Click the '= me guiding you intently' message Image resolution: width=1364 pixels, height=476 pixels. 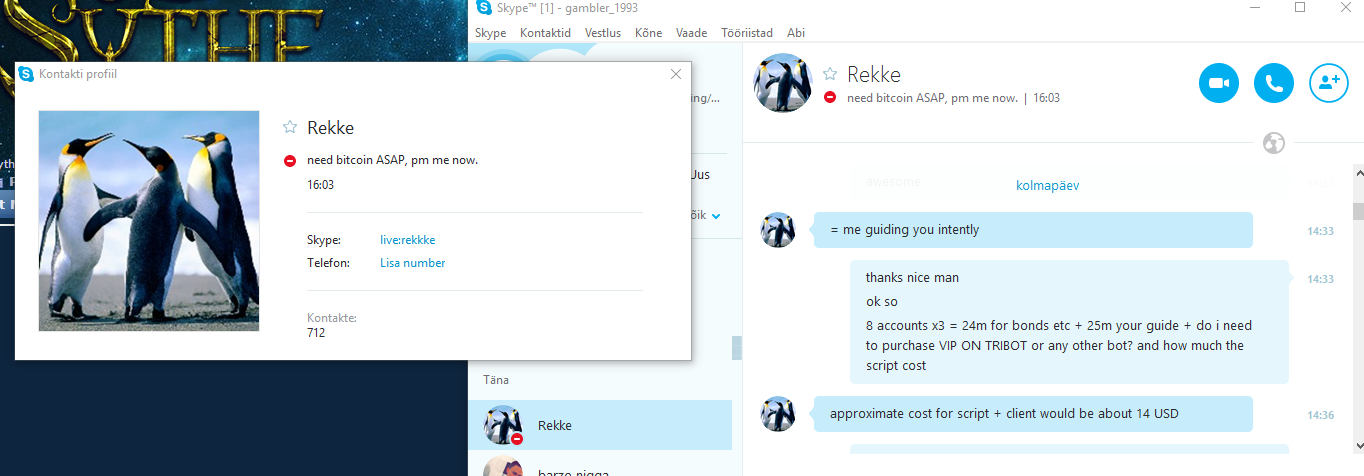click(x=1032, y=230)
